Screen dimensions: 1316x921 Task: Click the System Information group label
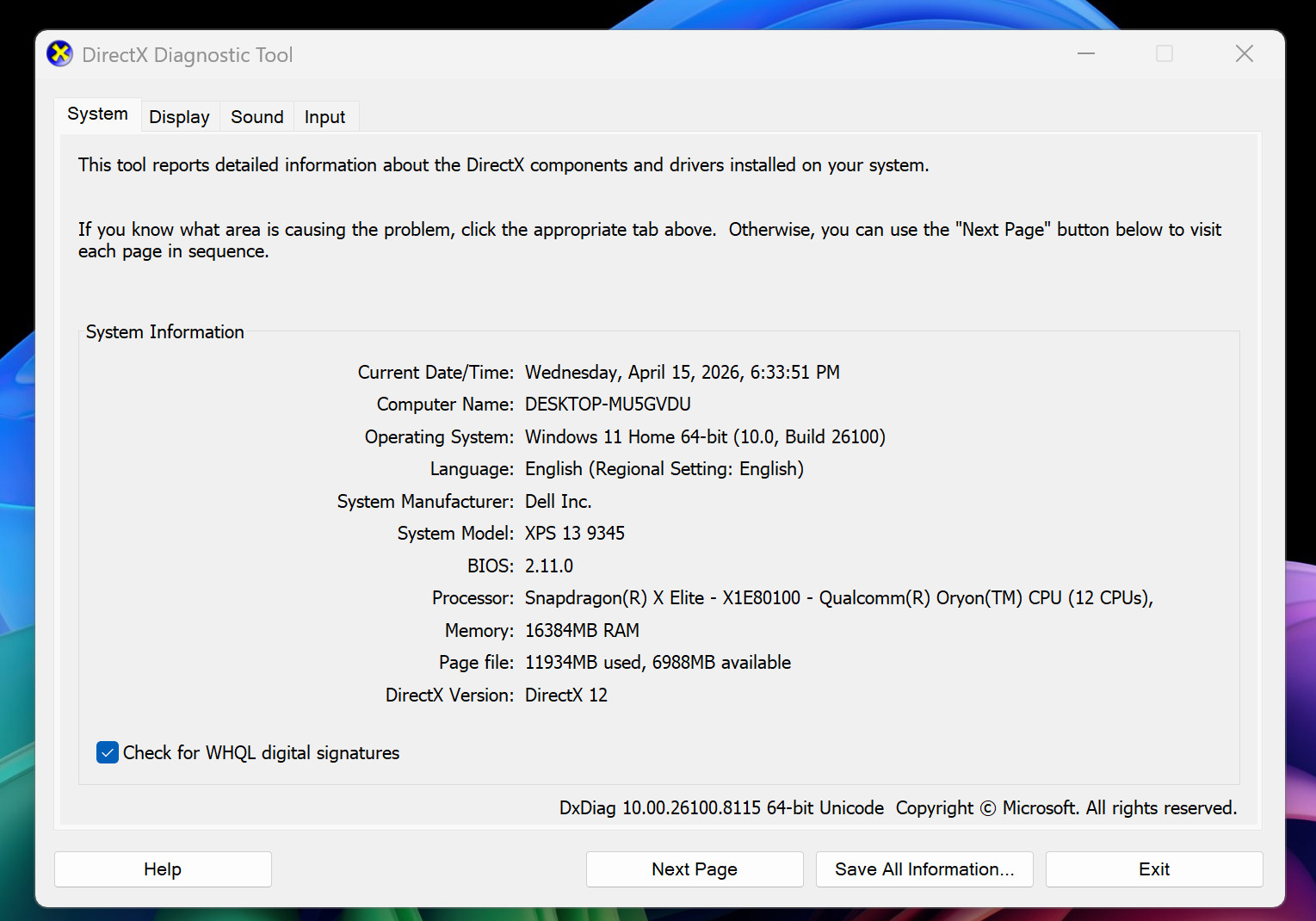(x=165, y=331)
